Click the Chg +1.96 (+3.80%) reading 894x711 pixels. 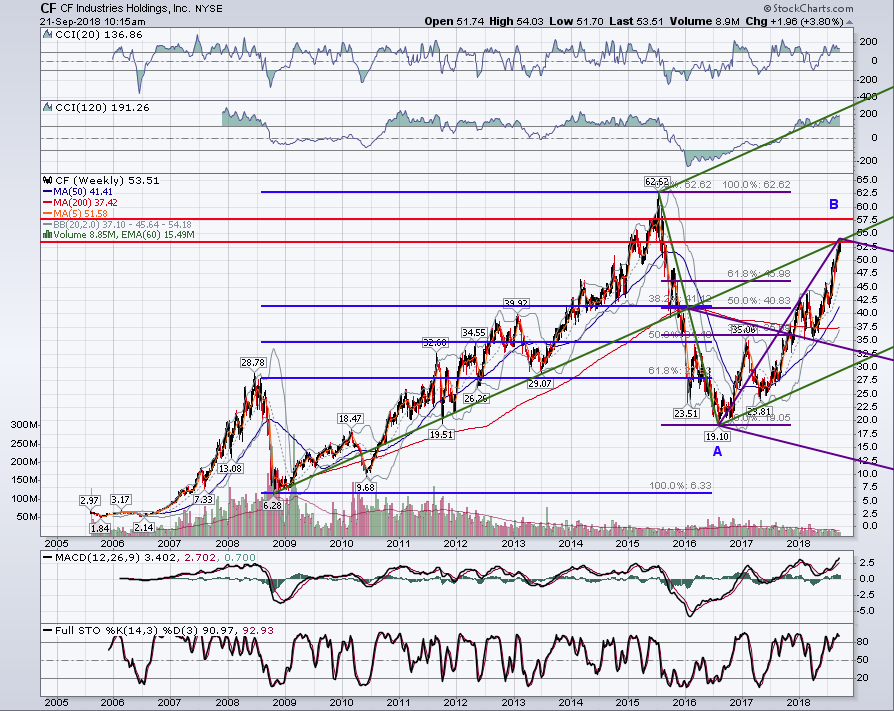point(794,22)
